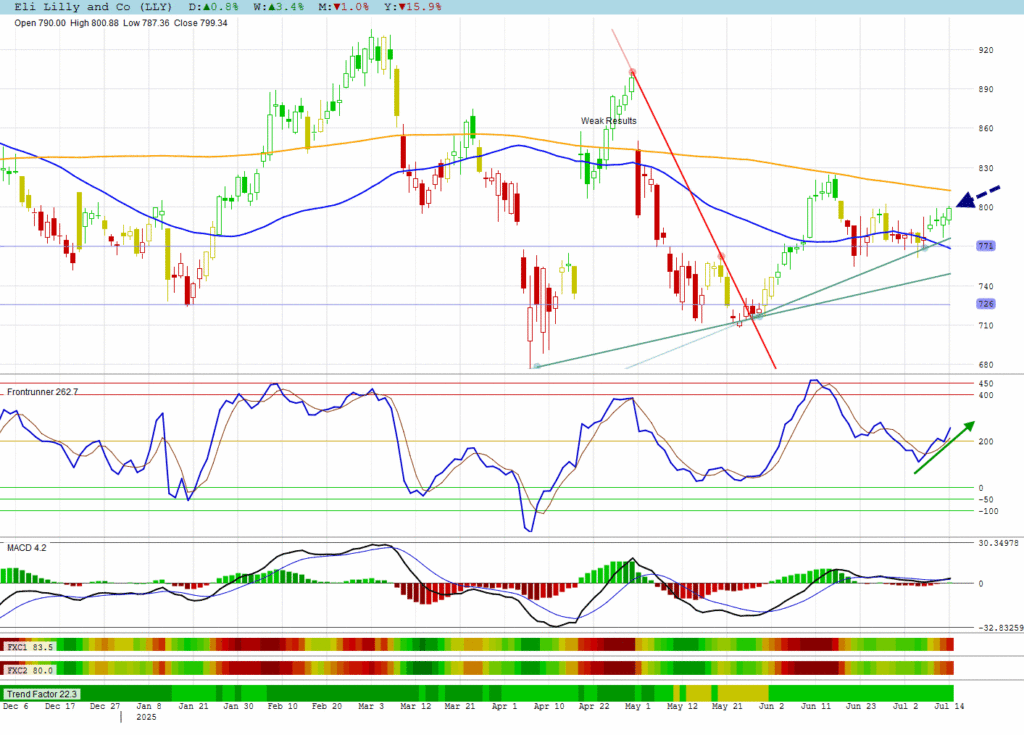Click the Frontrunner 262.7 indicator label
The height and width of the screenshot is (735, 1024).
42,392
